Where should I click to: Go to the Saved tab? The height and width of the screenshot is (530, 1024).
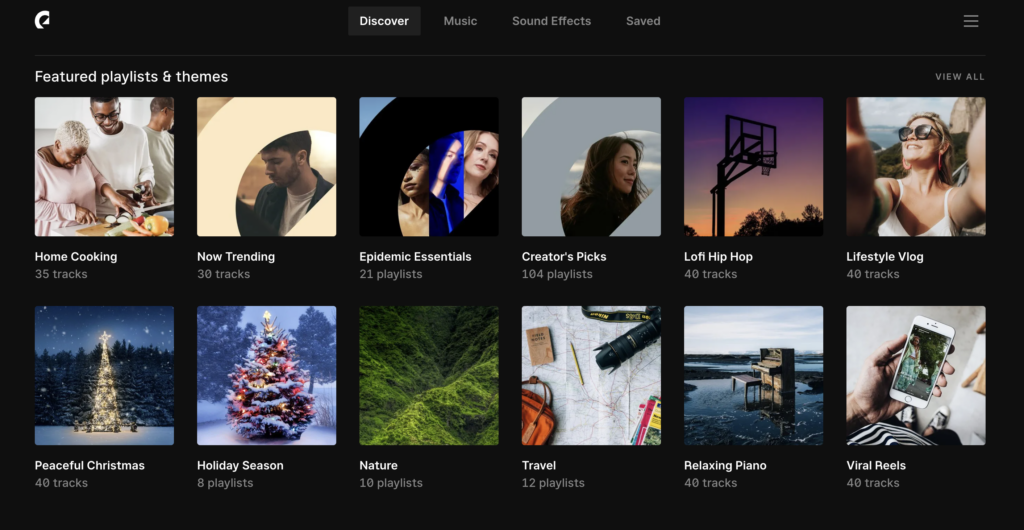click(x=643, y=21)
